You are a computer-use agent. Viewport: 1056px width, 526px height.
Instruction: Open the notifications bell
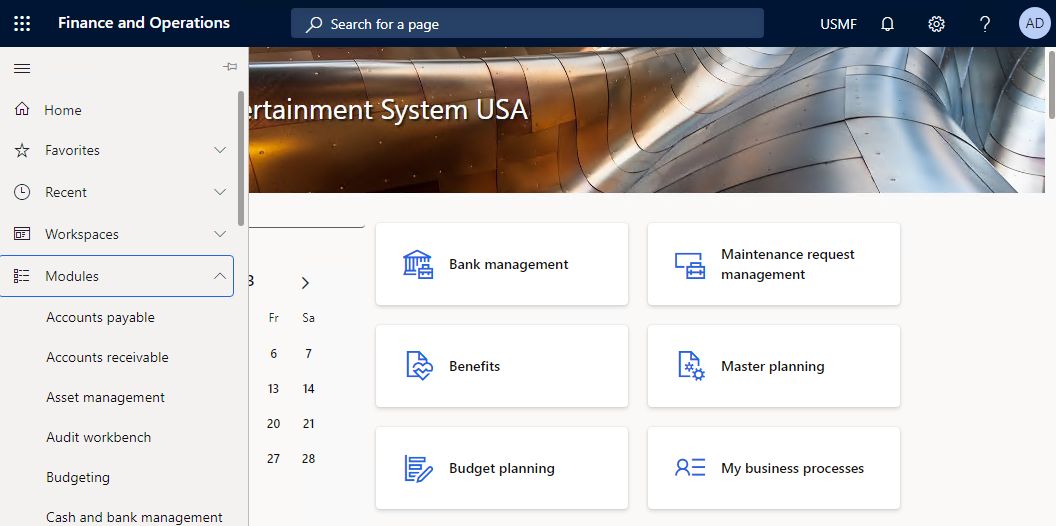[x=888, y=24]
